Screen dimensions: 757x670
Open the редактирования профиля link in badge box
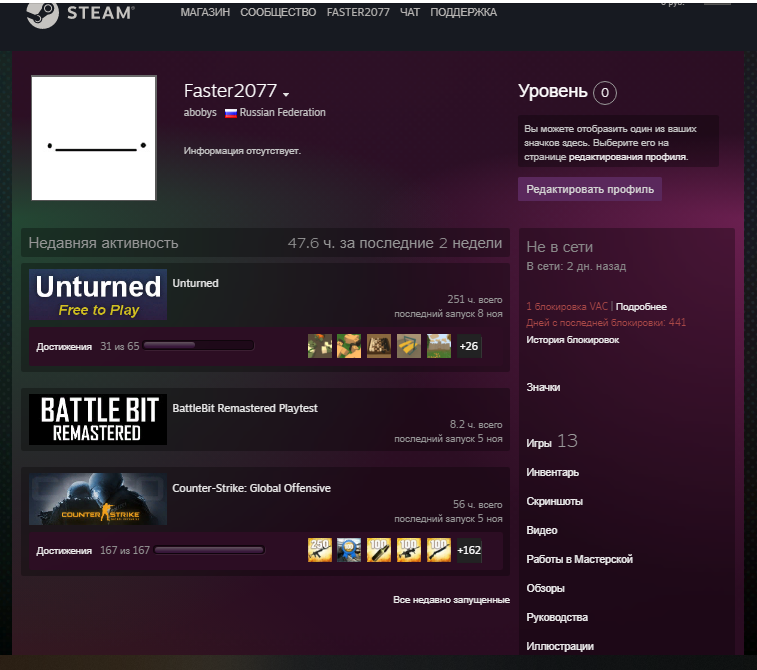pyautogui.click(x=628, y=157)
